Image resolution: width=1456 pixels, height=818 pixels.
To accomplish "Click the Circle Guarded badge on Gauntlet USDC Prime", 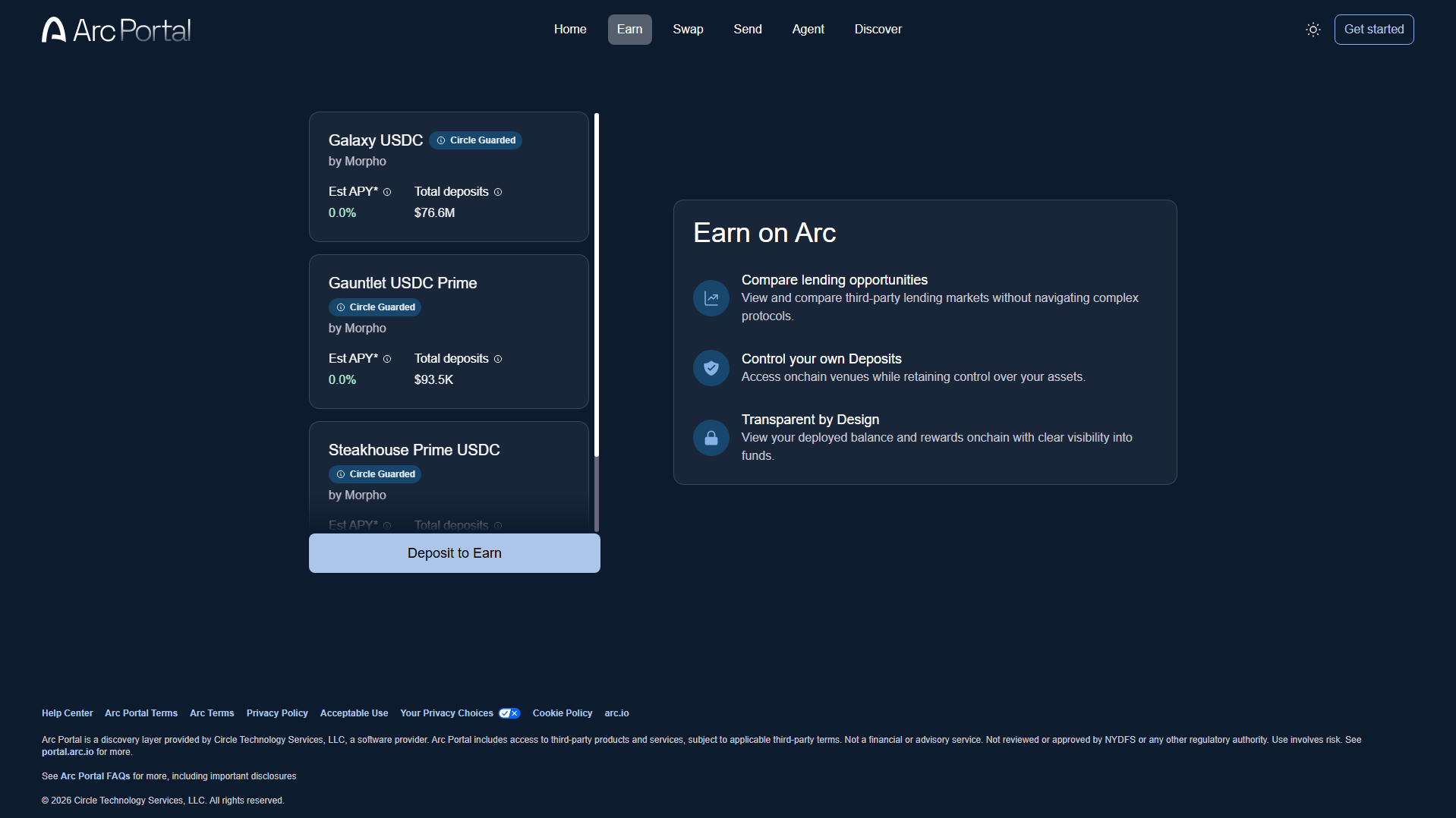I will (375, 307).
